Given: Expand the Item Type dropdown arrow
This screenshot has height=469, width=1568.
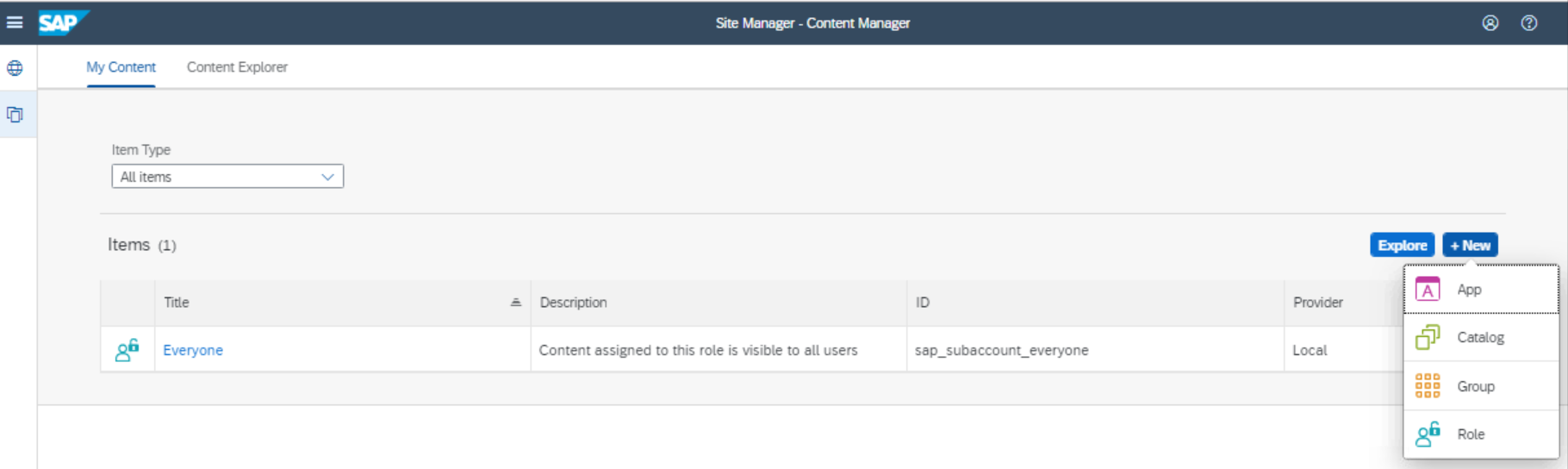Looking at the screenshot, I should pyautogui.click(x=327, y=177).
